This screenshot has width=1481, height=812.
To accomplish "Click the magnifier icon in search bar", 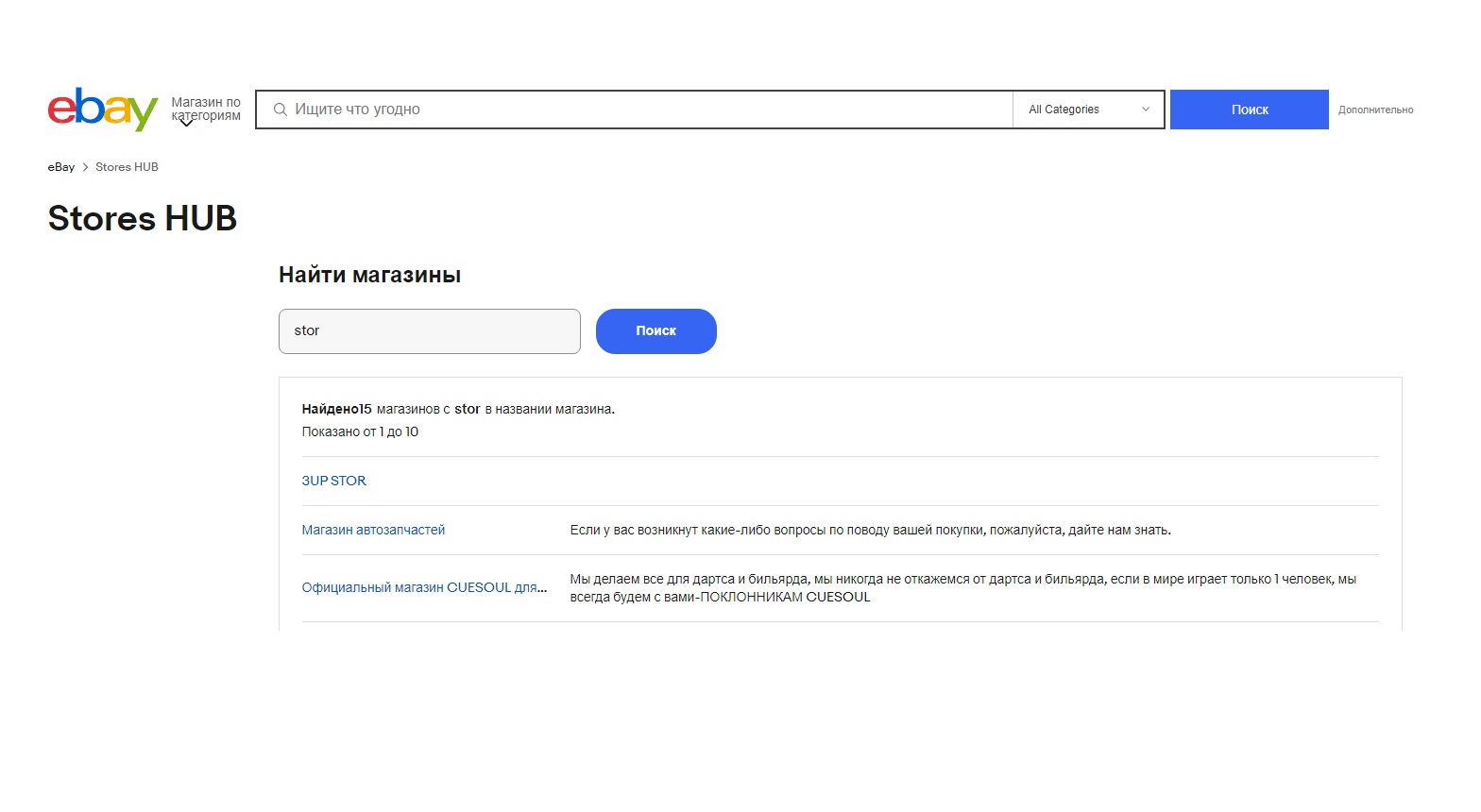I will 281,110.
